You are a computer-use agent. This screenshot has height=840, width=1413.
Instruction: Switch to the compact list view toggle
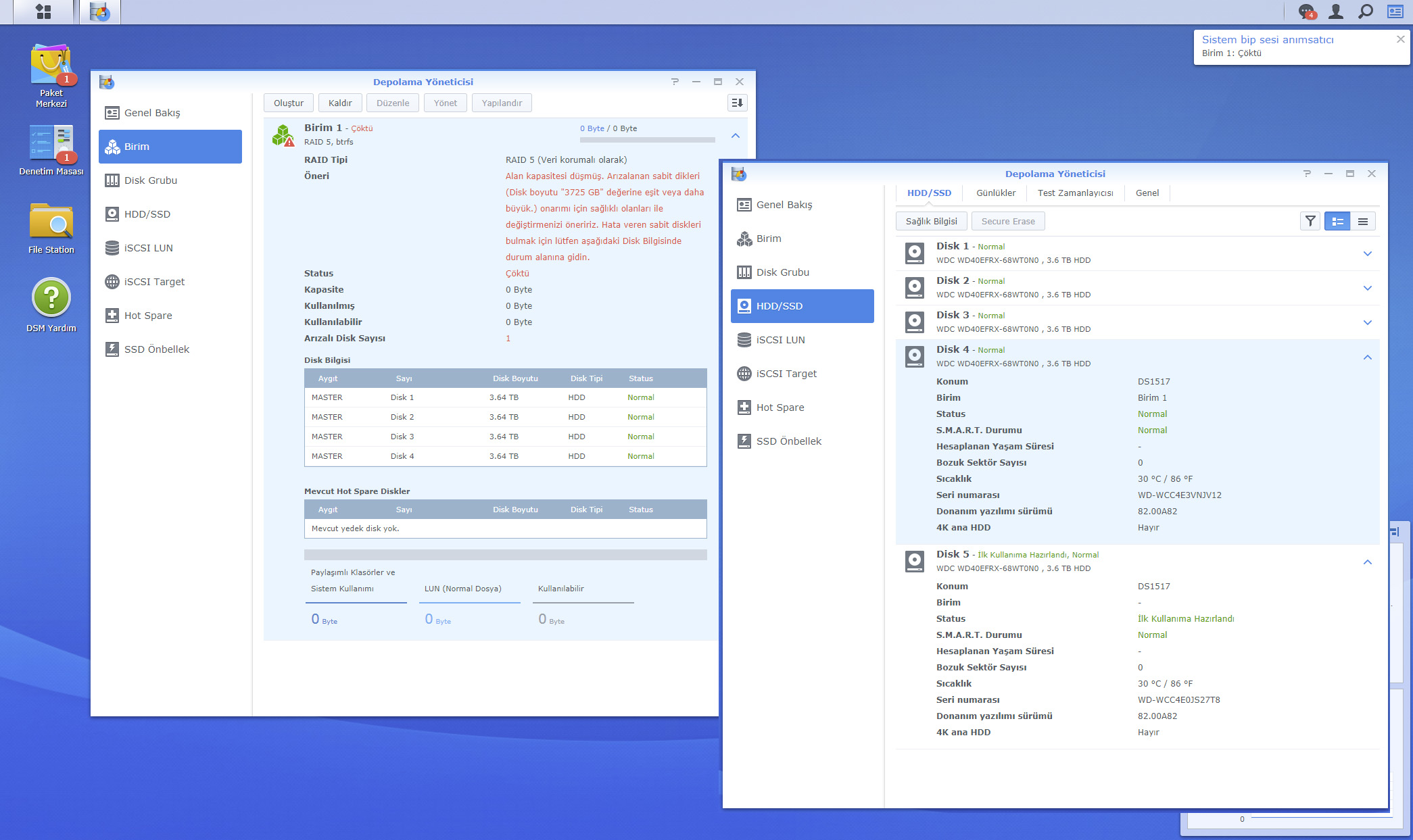pos(1362,221)
